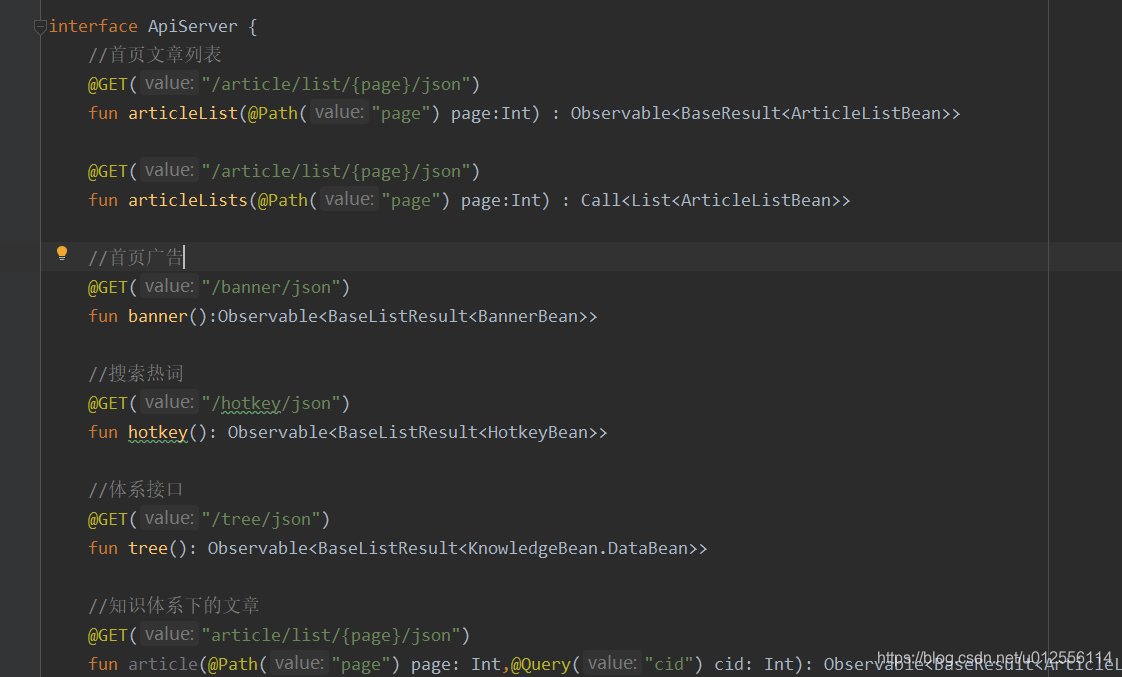Select the @Path annotation in articleLists

click(x=283, y=199)
